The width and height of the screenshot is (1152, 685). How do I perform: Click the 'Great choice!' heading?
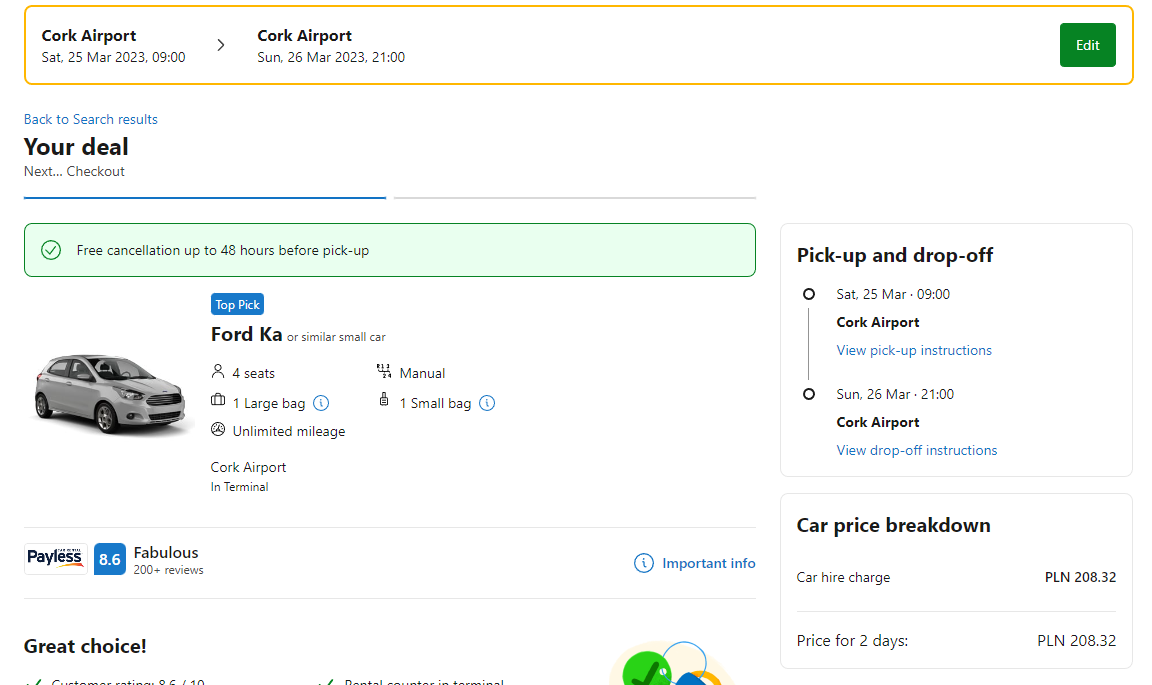[x=85, y=646]
